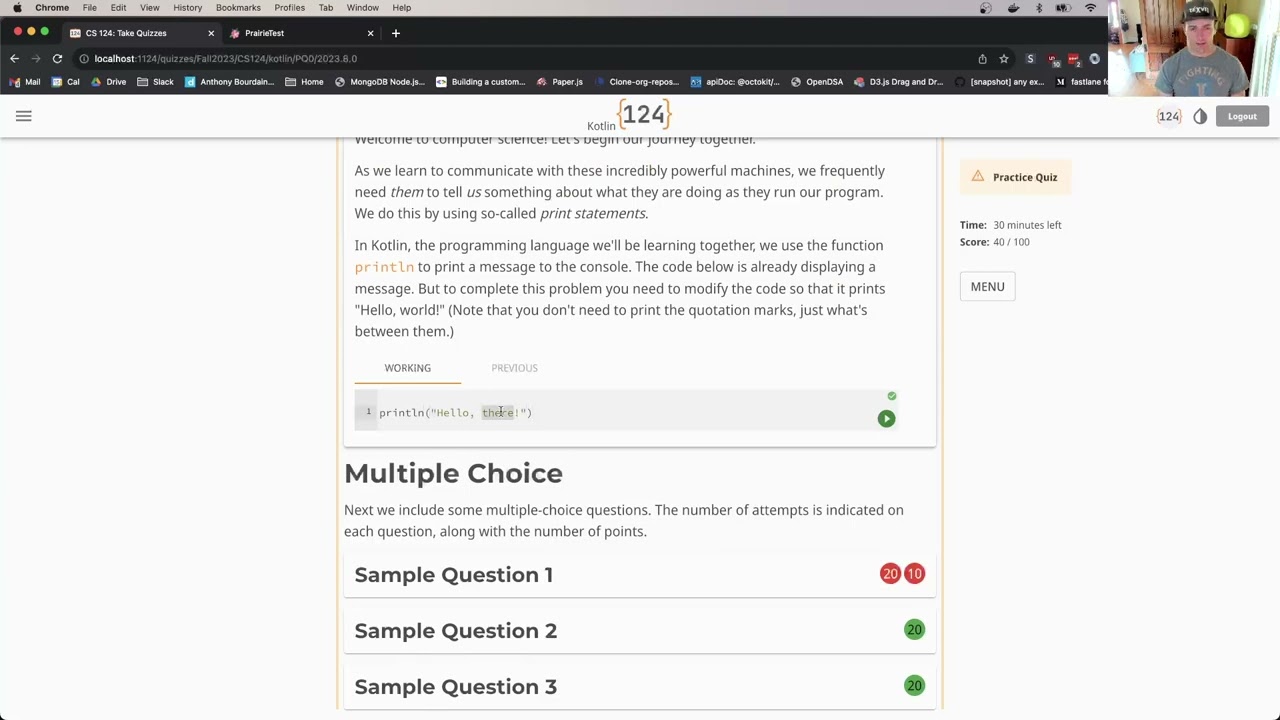1280x720 pixels.
Task: Open the Apple menu
Action: click(17, 8)
